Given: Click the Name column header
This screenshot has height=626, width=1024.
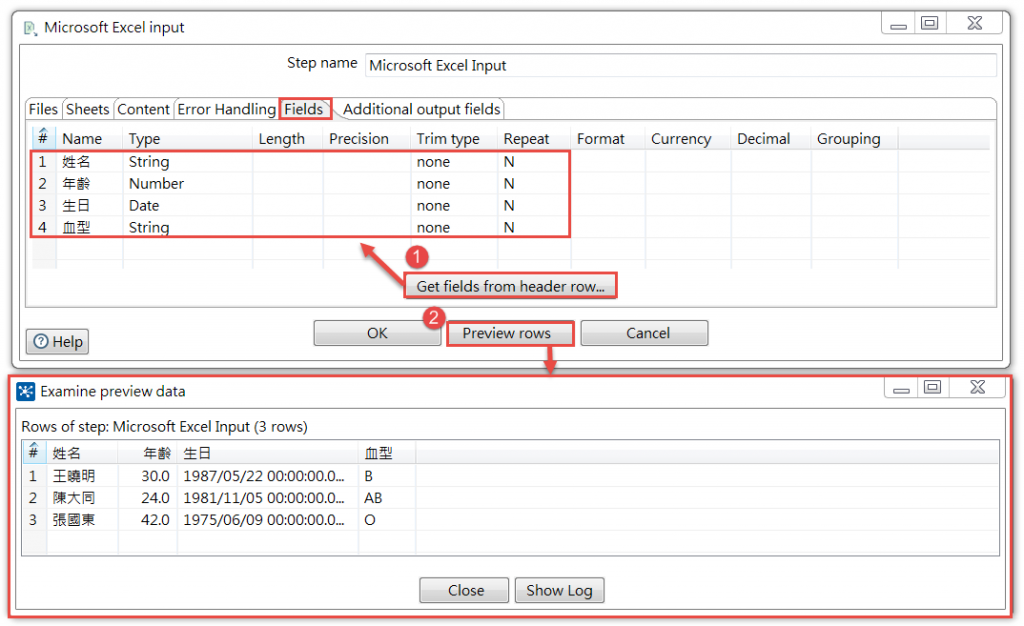Looking at the screenshot, I should [89, 139].
